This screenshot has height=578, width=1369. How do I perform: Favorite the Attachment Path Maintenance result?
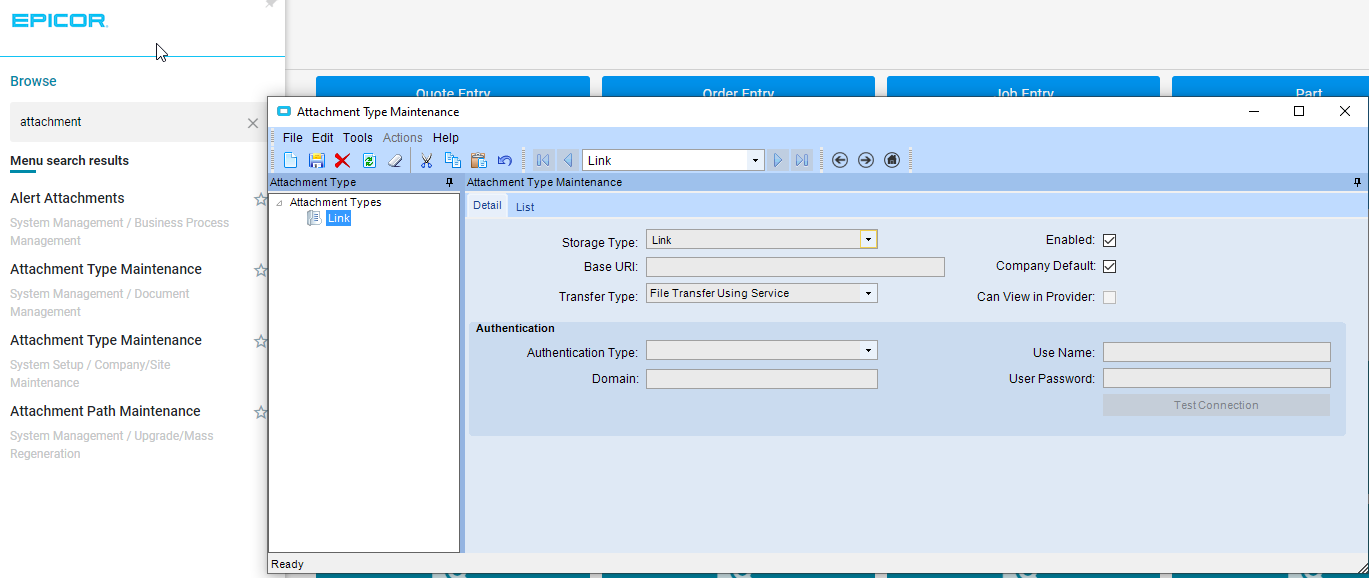(261, 412)
